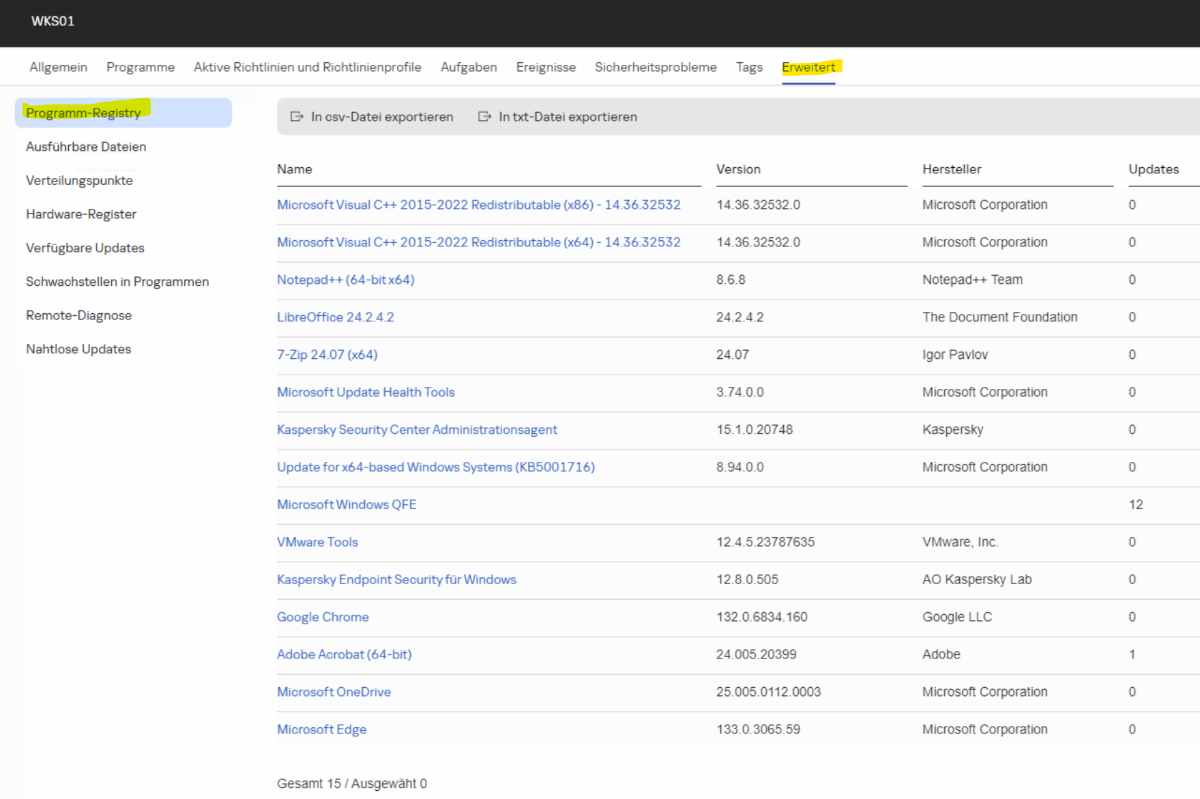Export list via 'In txt-Datei exportieren'
Viewport: 1200px width, 799px height.
click(567, 117)
